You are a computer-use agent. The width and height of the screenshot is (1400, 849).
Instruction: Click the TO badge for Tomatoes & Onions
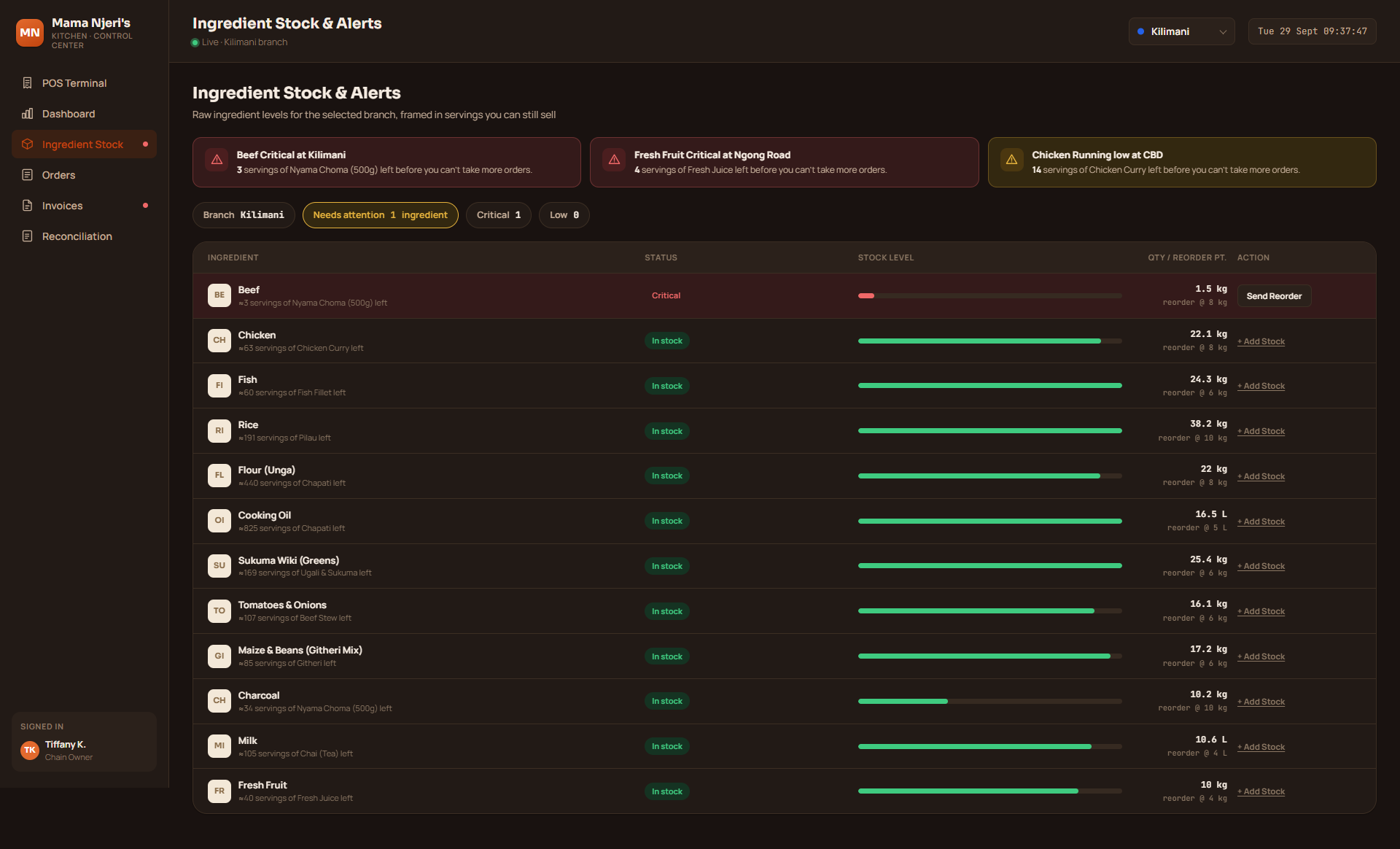219,611
